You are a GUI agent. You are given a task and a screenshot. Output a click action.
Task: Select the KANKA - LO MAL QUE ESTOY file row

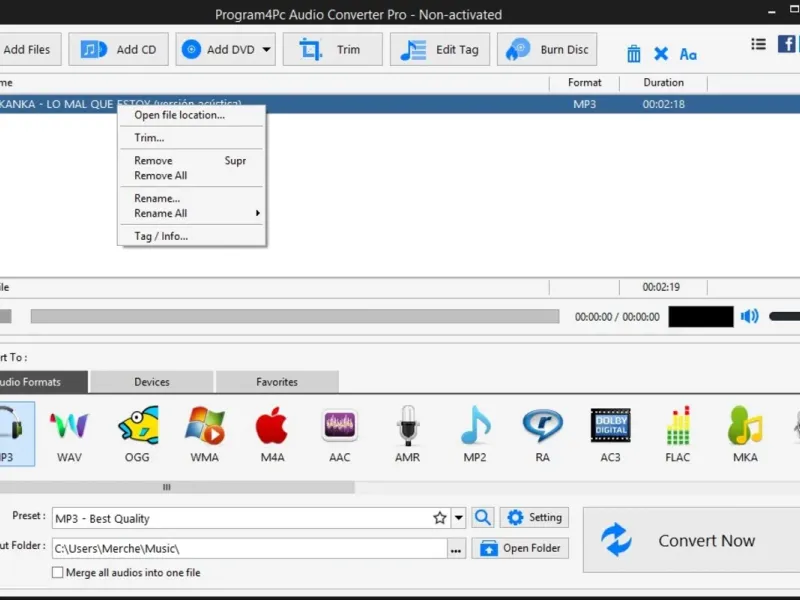(x=400, y=104)
